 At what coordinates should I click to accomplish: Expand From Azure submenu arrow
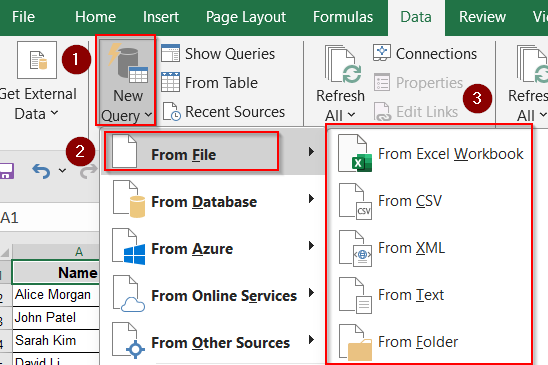pos(311,246)
